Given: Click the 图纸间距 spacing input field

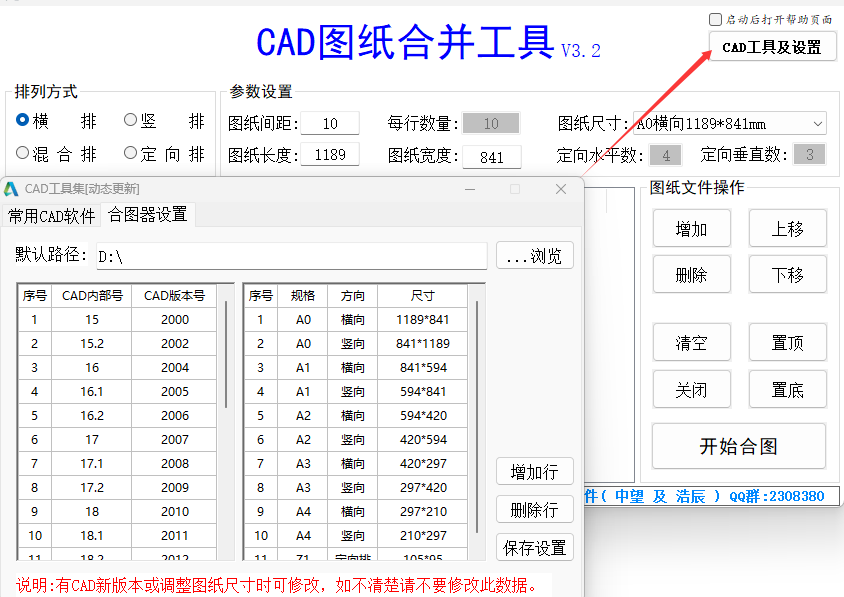Looking at the screenshot, I should (x=329, y=124).
